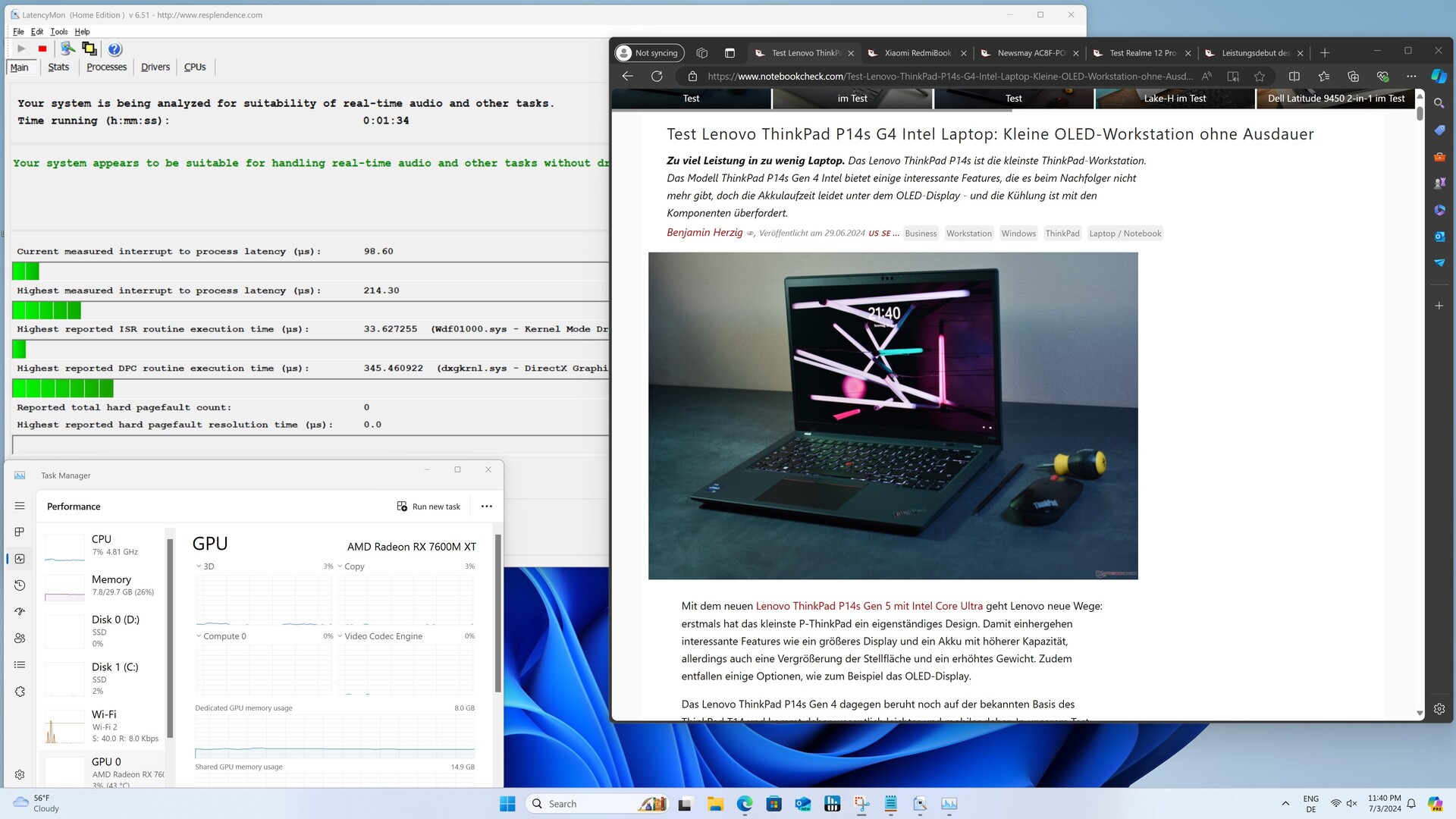Open Task Manager settings gear
The height and width of the screenshot is (819, 1456).
[x=20, y=774]
